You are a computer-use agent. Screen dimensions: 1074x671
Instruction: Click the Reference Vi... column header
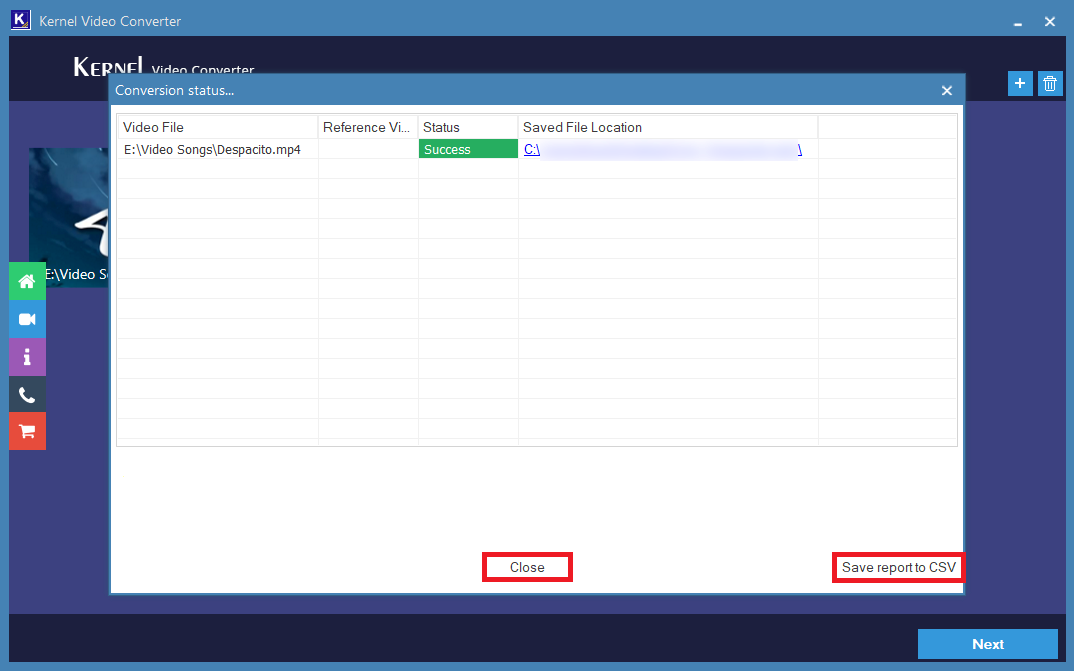(x=368, y=127)
